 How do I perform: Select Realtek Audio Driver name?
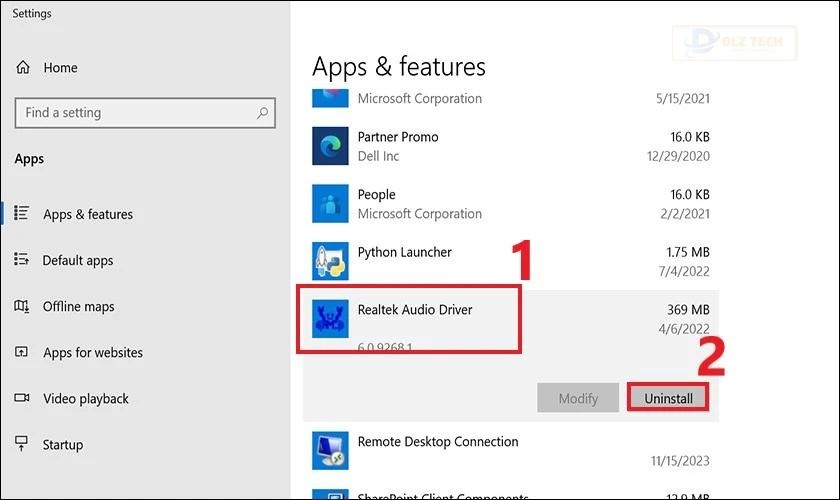point(415,310)
